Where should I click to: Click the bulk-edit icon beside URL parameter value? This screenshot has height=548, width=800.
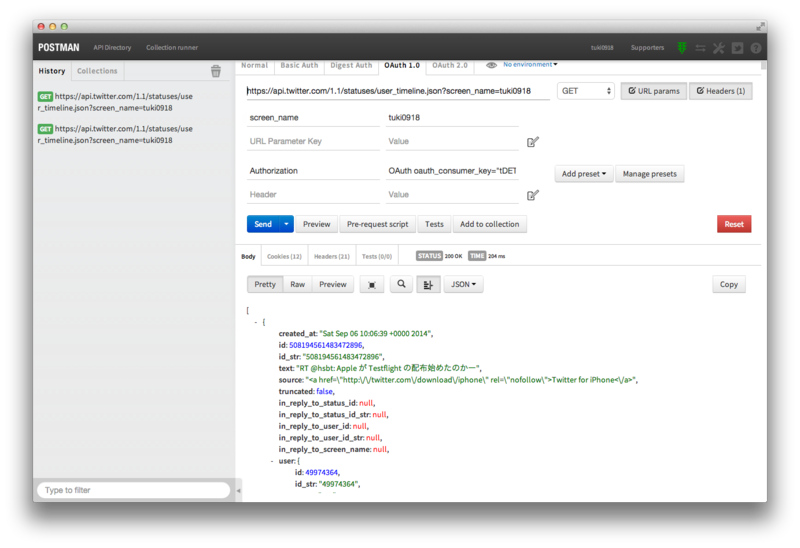(x=533, y=142)
